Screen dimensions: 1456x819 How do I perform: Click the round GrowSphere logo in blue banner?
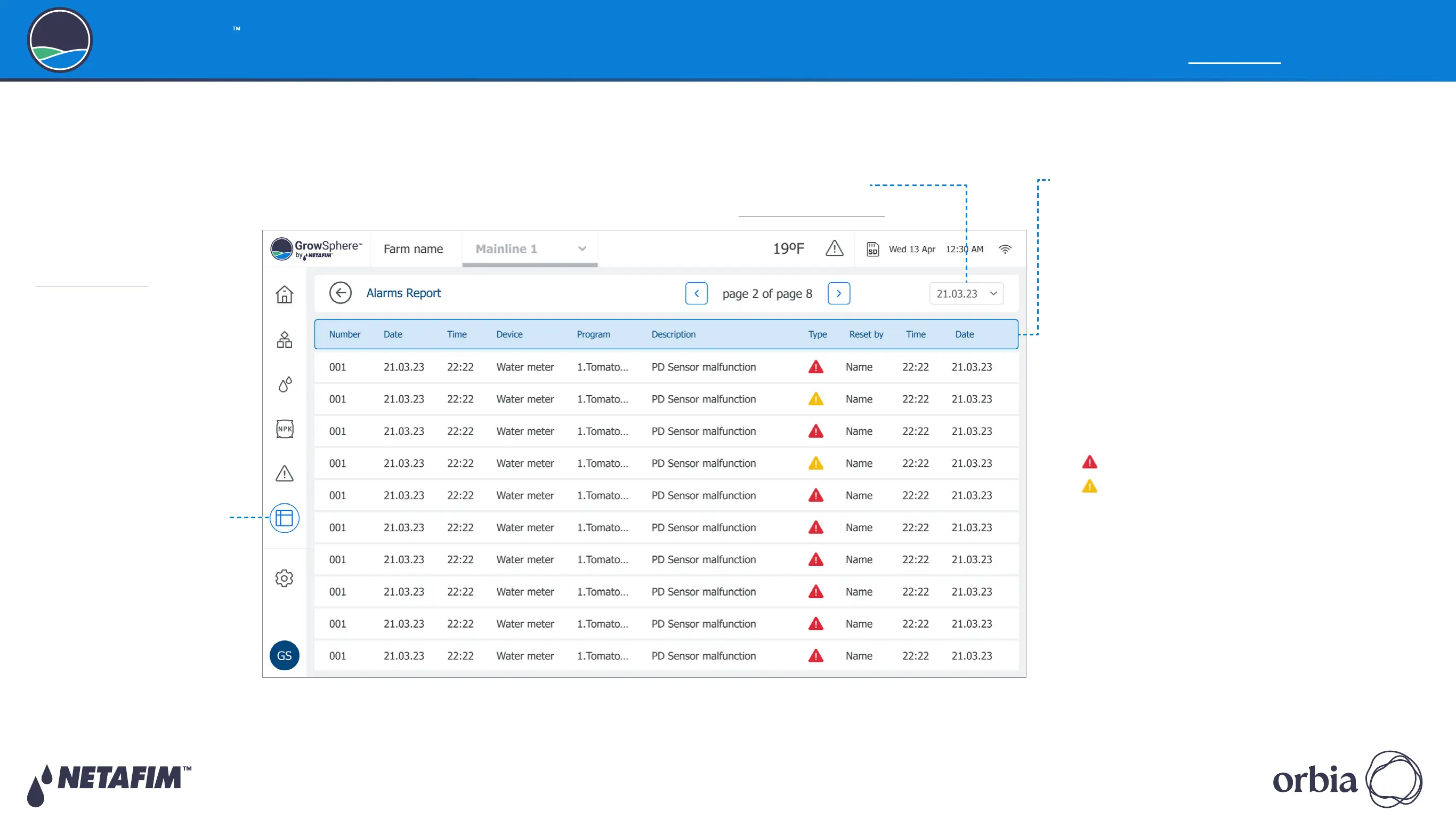tap(60, 40)
